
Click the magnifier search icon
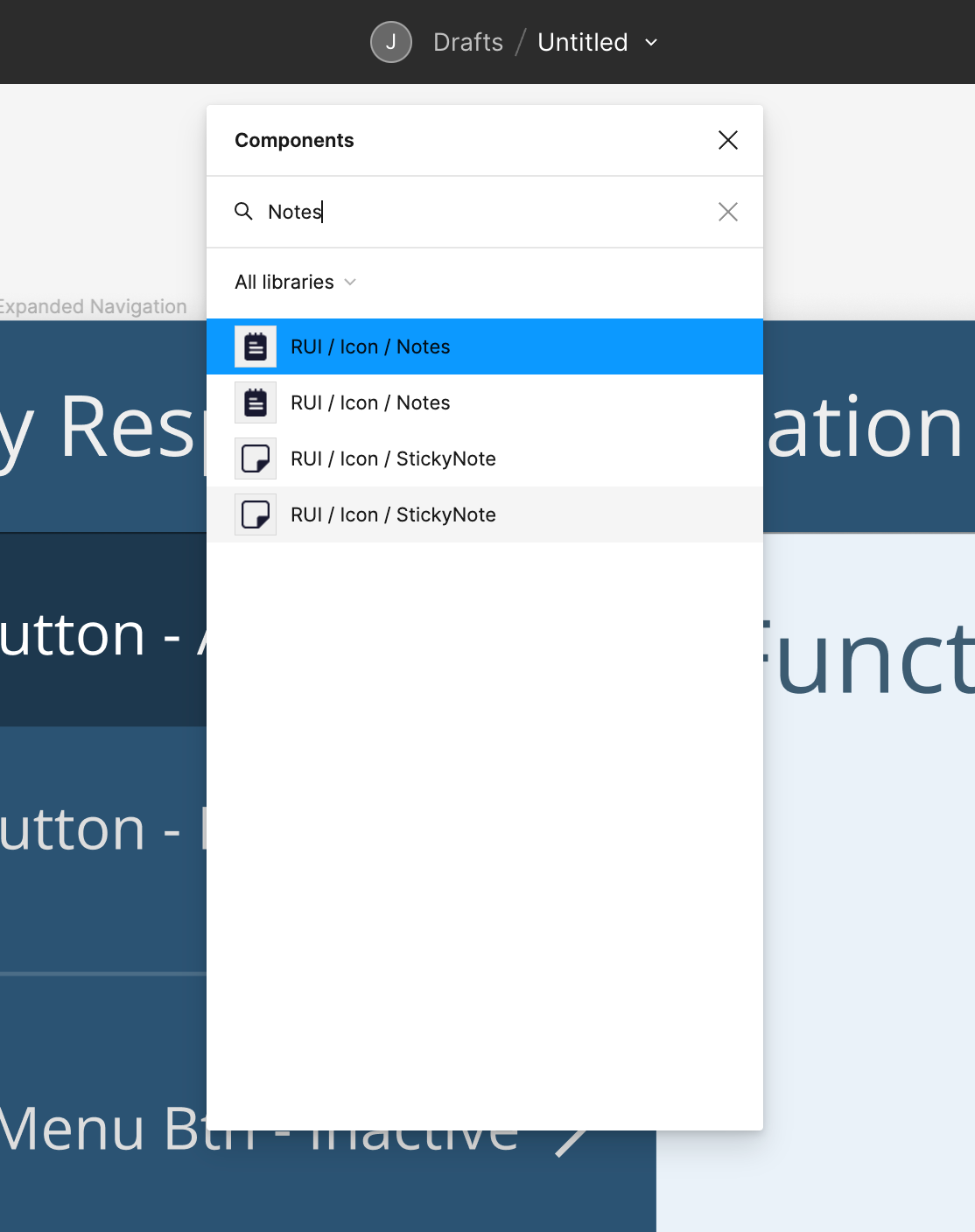[243, 212]
